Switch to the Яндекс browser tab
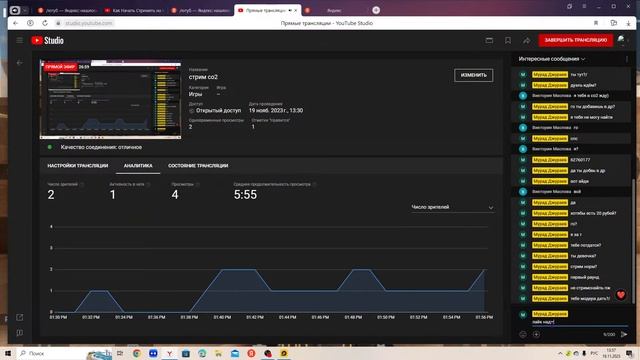640x360 pixels. tap(335, 11)
